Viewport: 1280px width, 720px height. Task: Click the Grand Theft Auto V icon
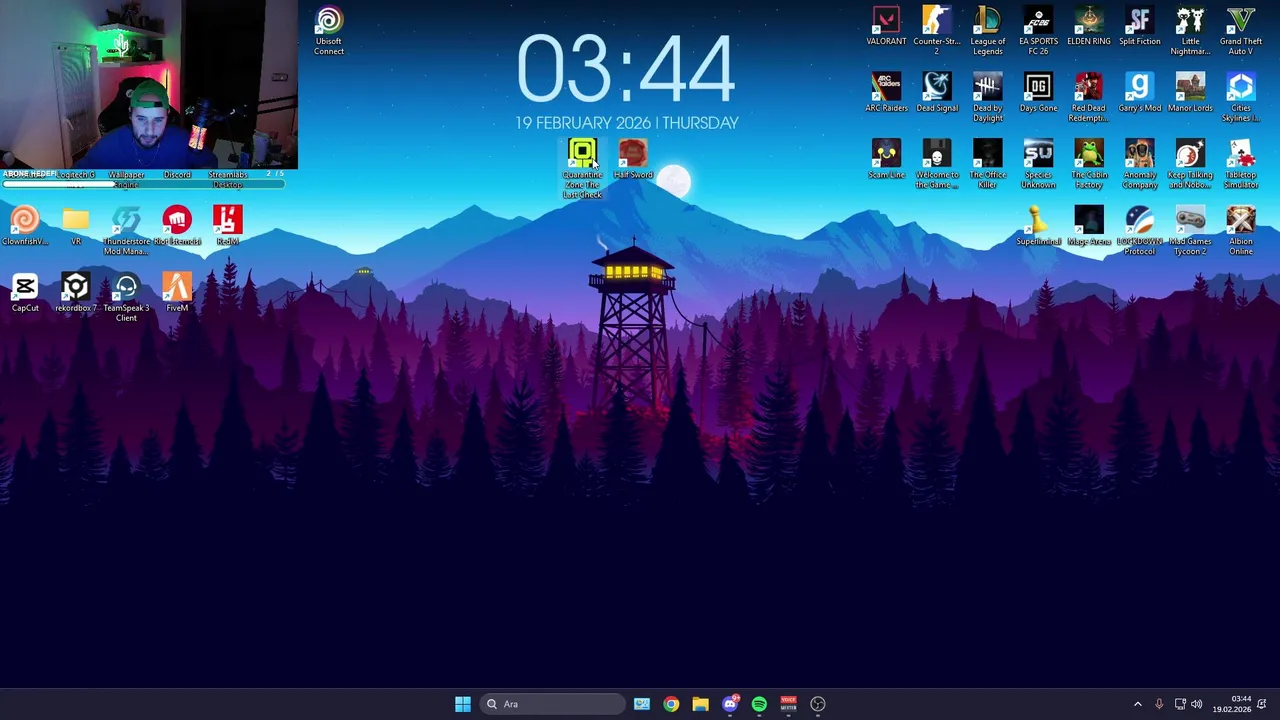click(x=1241, y=31)
